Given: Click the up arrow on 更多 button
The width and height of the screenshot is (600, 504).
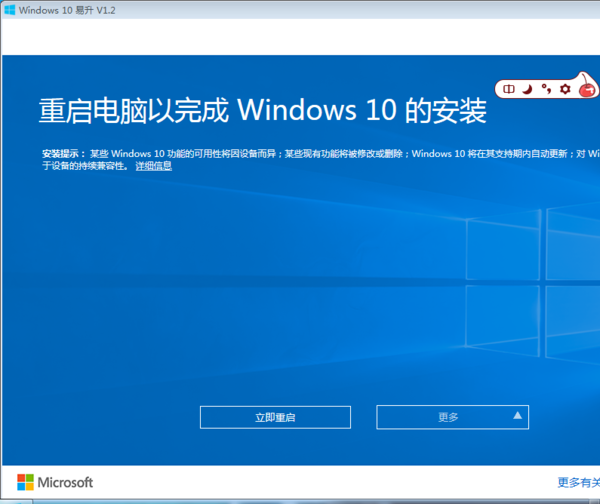Looking at the screenshot, I should [x=517, y=416].
